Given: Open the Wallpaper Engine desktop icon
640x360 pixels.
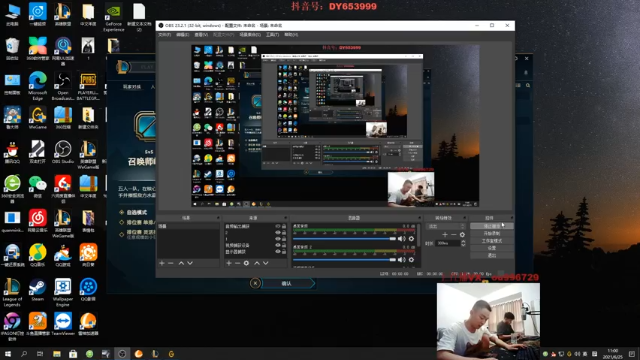Looking at the screenshot, I should (62, 292).
